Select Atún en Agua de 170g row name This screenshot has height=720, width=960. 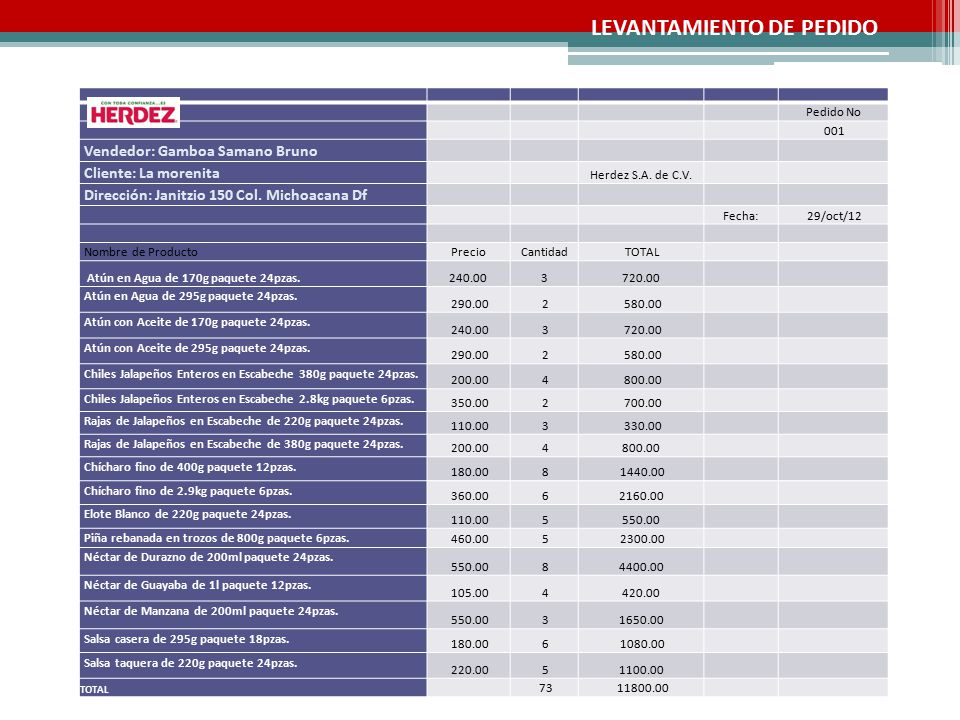(x=193, y=278)
